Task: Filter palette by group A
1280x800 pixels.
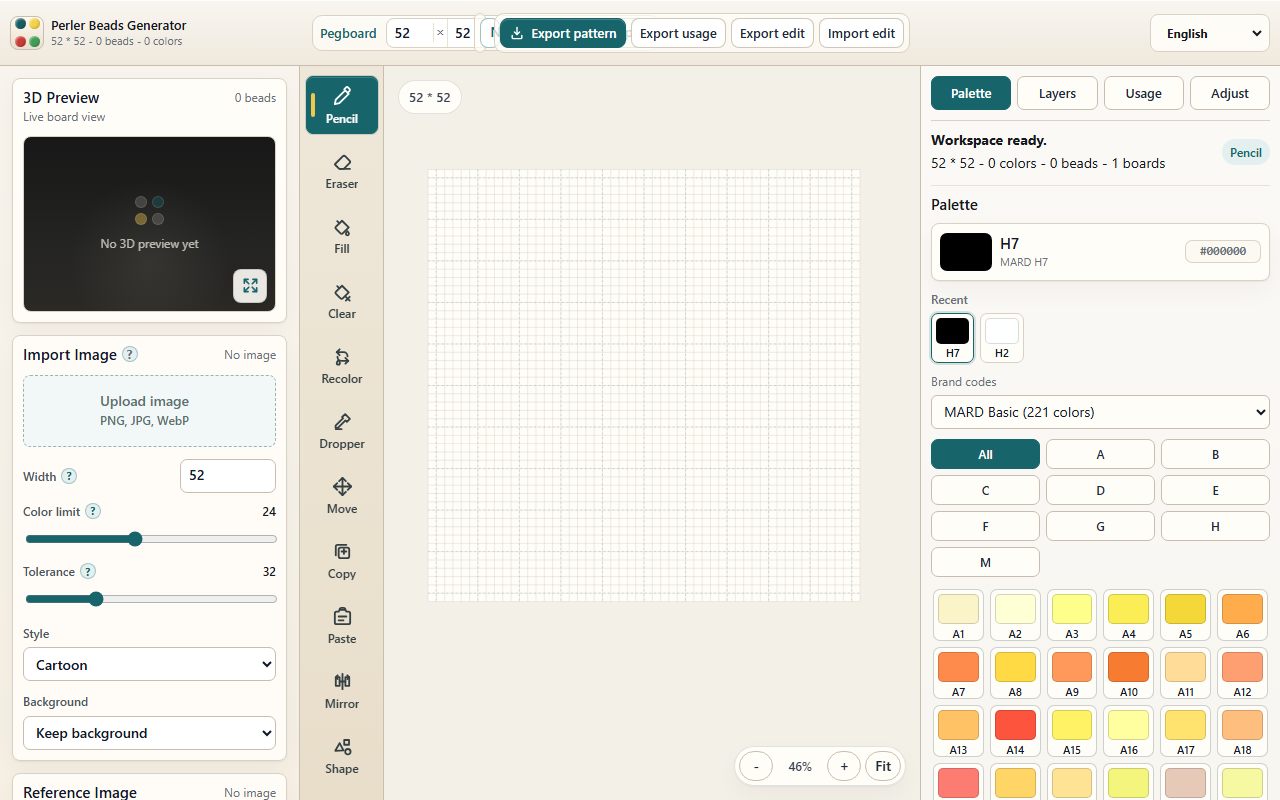Action: [1100, 454]
